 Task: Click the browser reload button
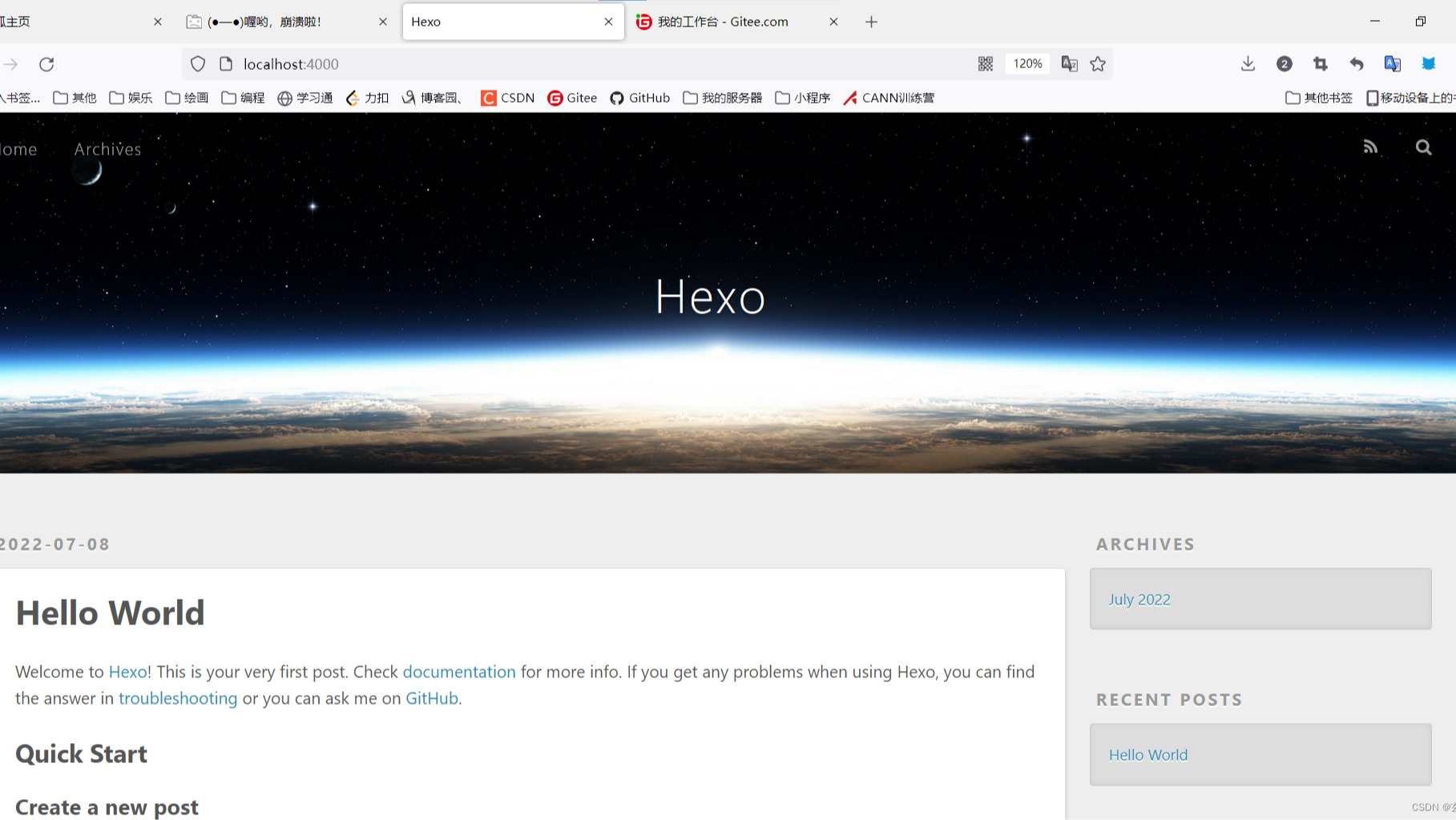pyautogui.click(x=46, y=64)
